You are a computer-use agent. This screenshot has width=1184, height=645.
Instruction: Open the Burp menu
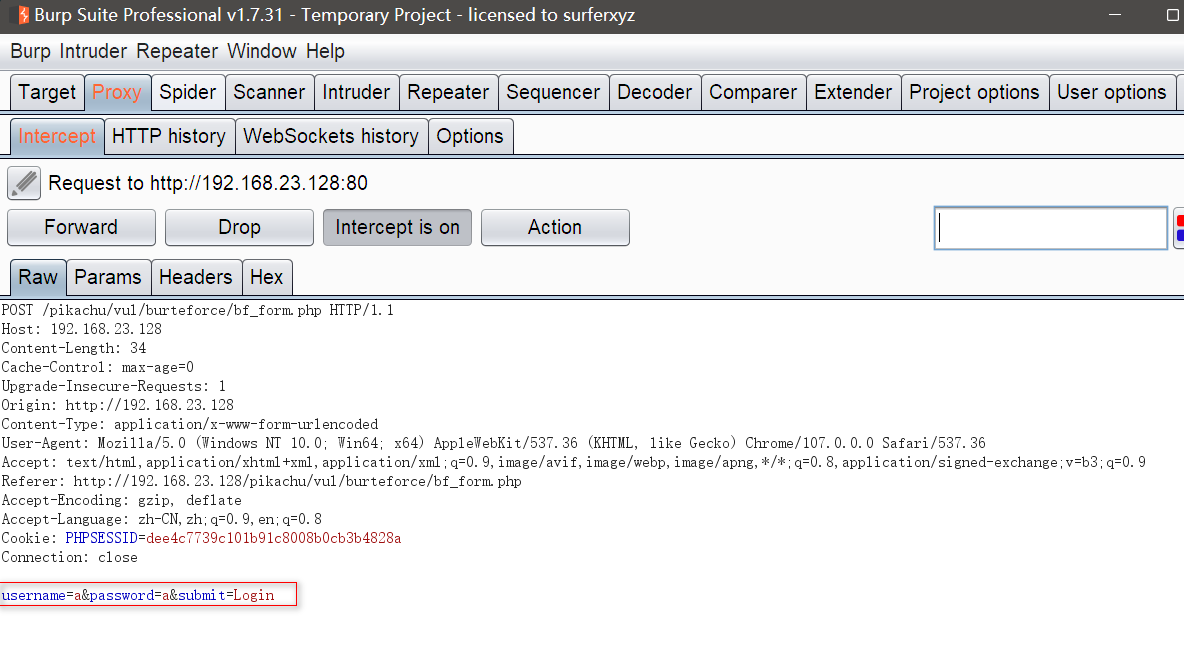(x=30, y=51)
